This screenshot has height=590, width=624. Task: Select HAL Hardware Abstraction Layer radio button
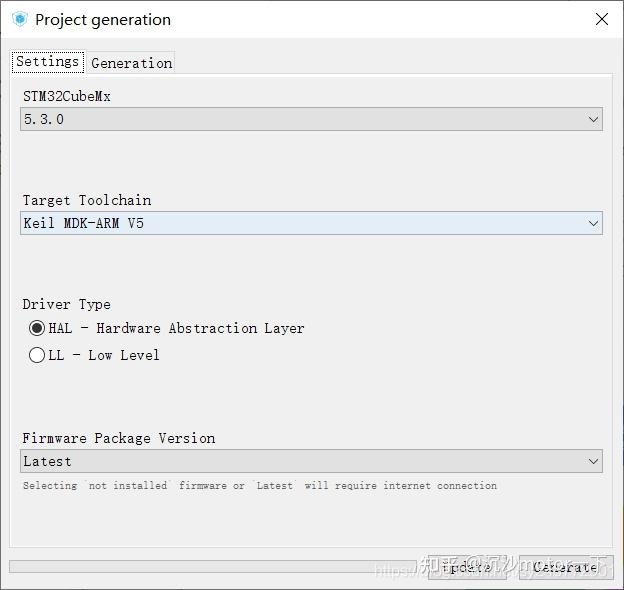(37, 328)
